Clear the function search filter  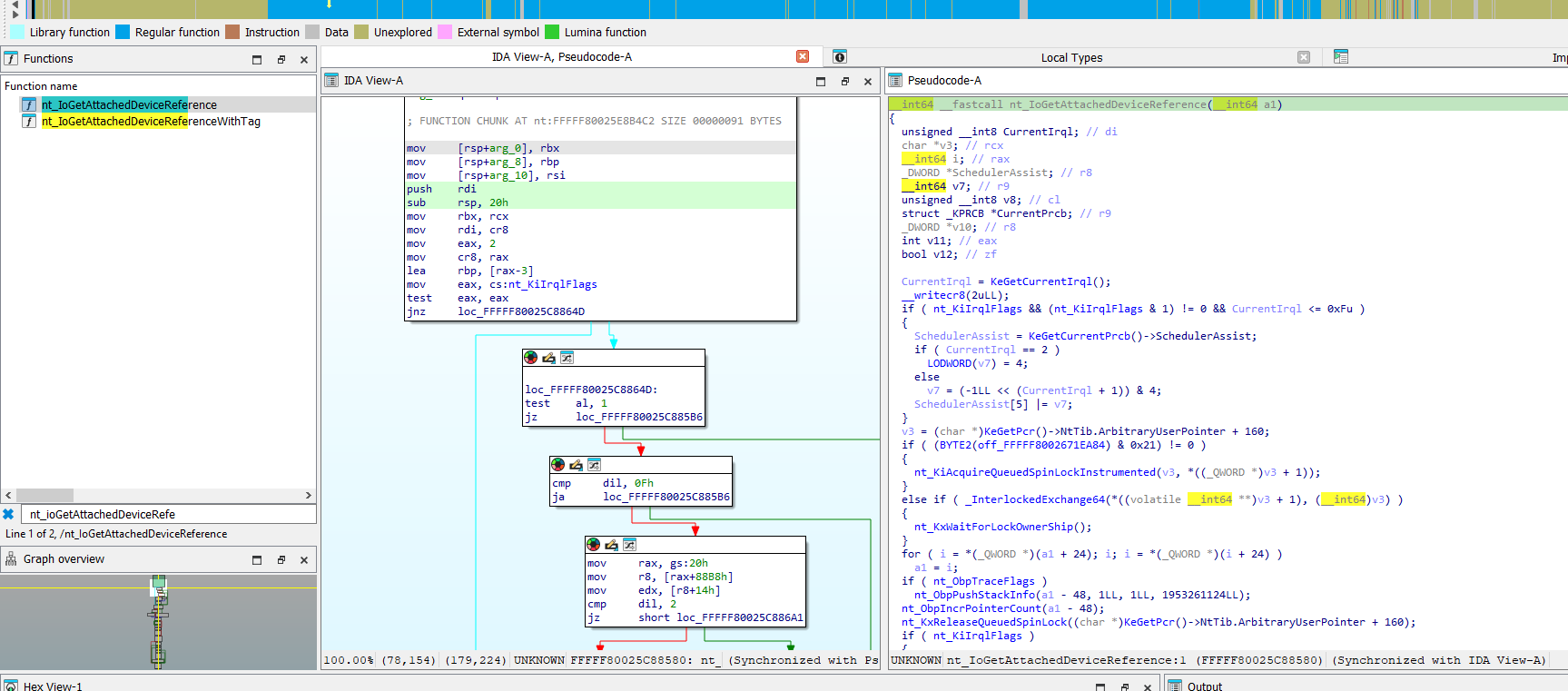pos(9,514)
